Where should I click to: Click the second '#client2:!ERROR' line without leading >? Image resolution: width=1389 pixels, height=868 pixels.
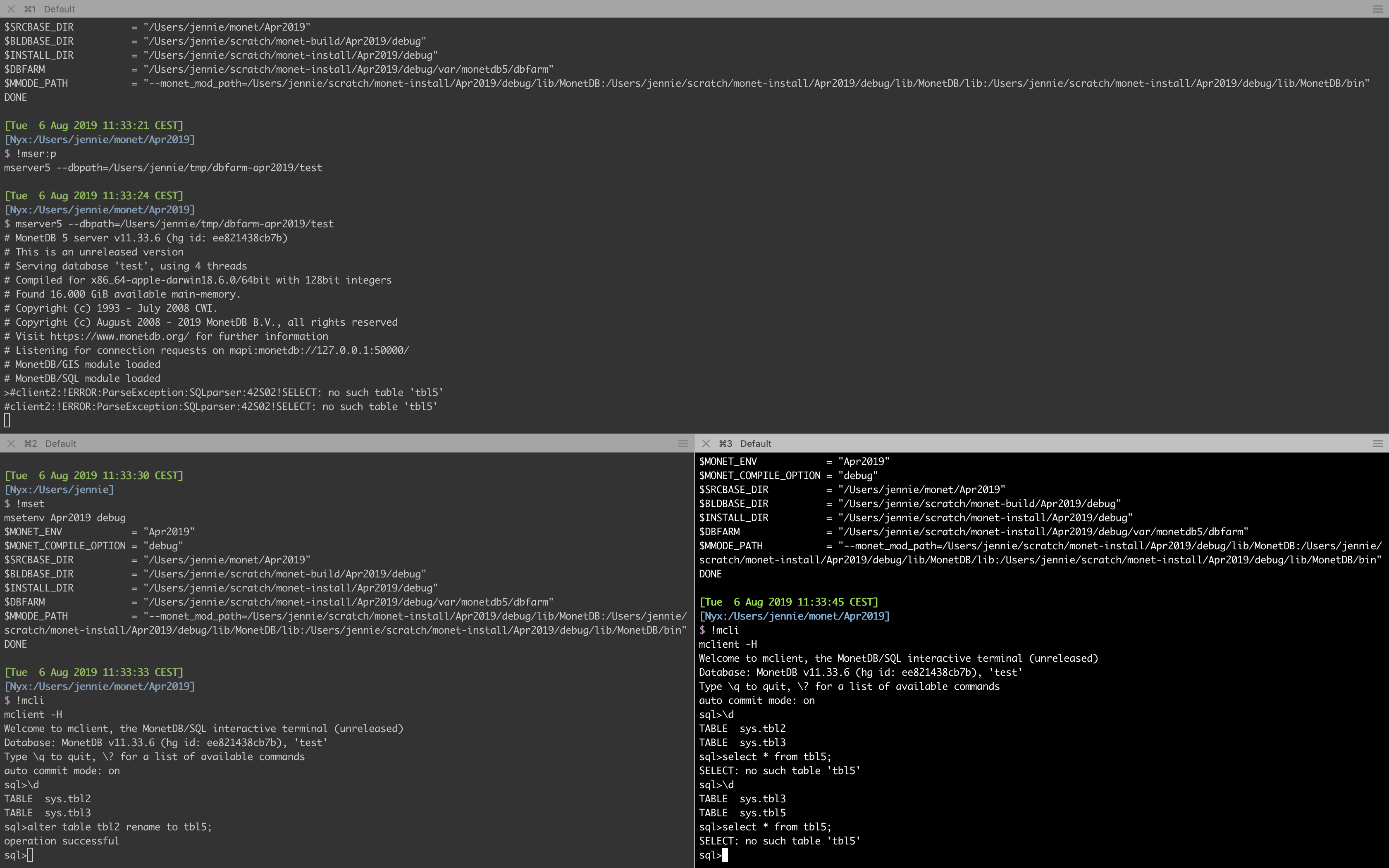221,406
